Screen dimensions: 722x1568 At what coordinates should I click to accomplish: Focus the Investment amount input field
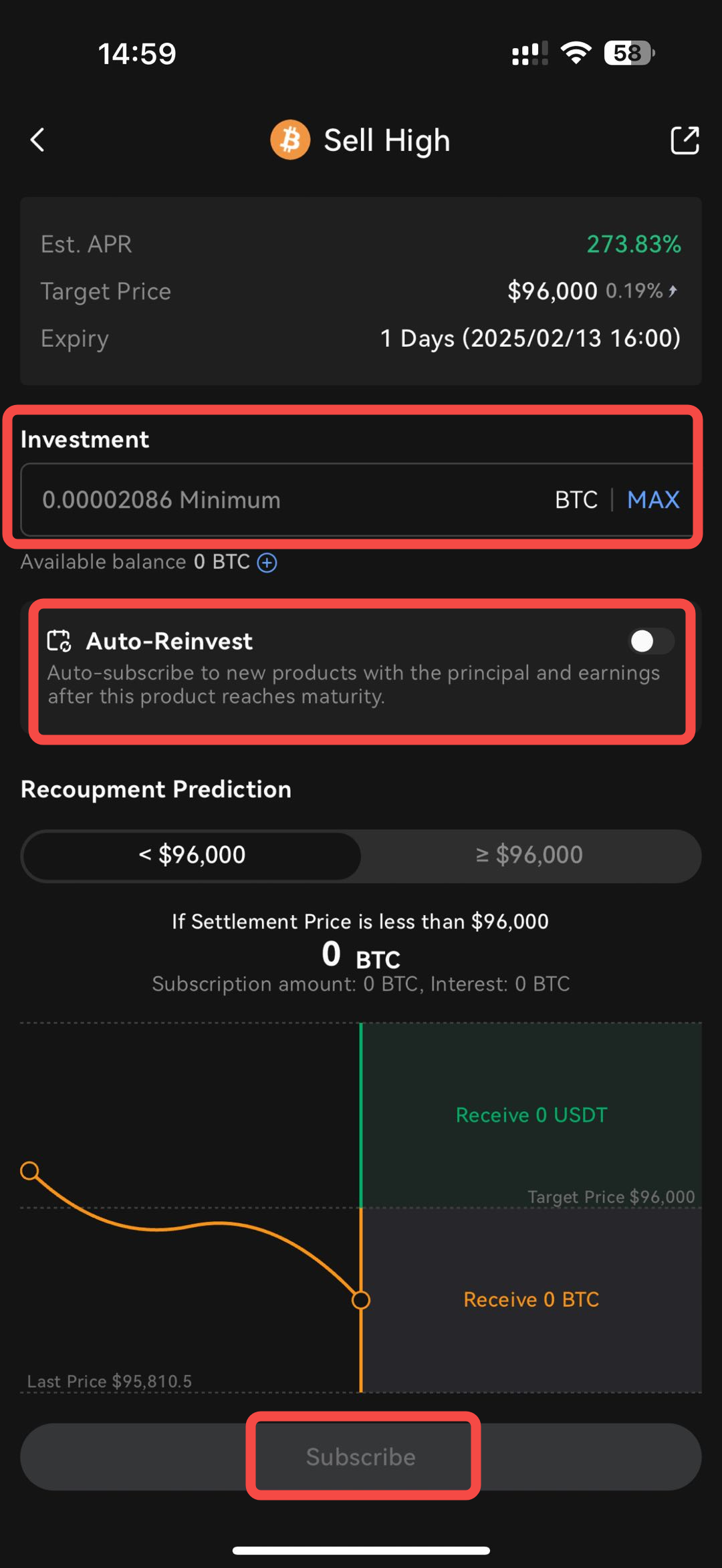[281, 500]
